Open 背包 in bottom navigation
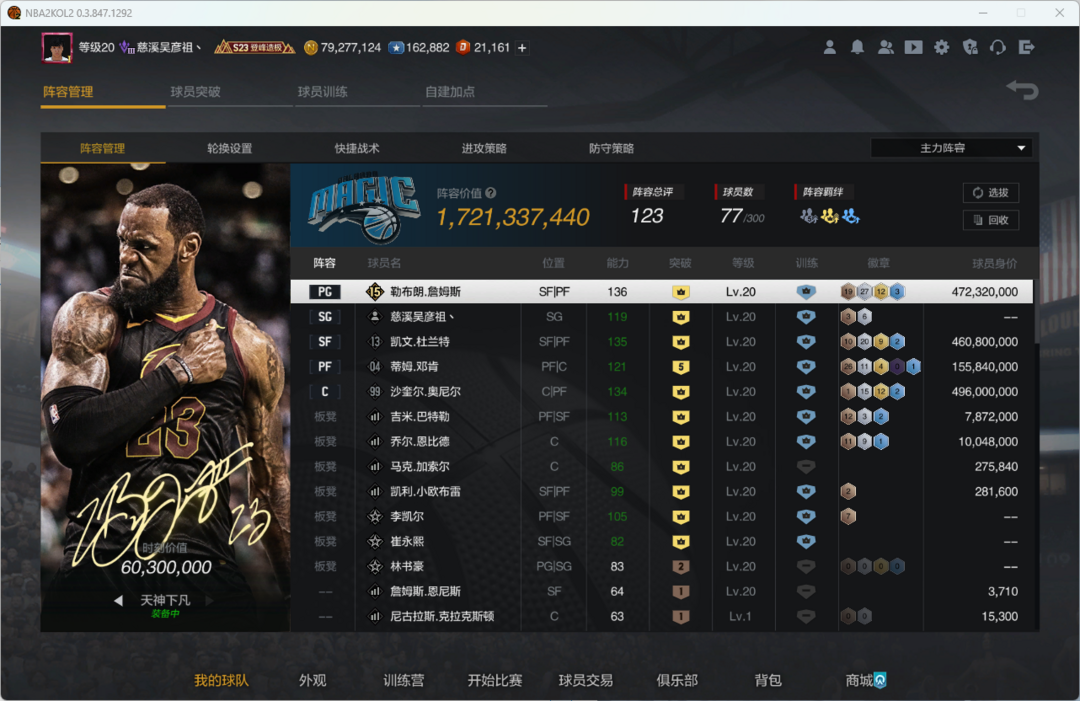The height and width of the screenshot is (701, 1080). click(768, 680)
